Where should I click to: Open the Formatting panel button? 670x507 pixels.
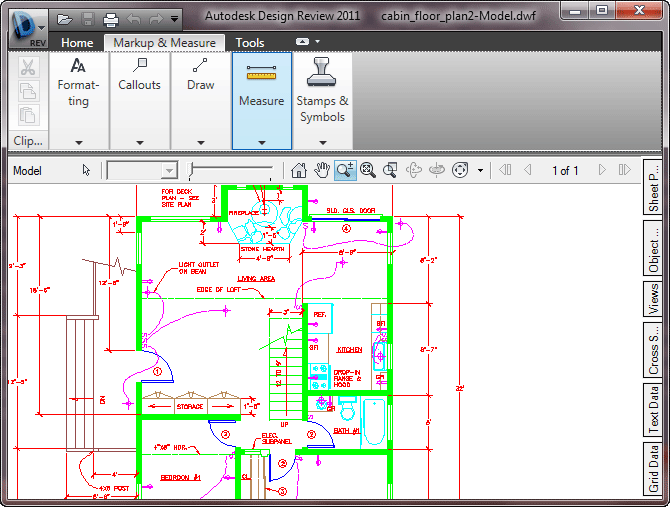coord(79,82)
